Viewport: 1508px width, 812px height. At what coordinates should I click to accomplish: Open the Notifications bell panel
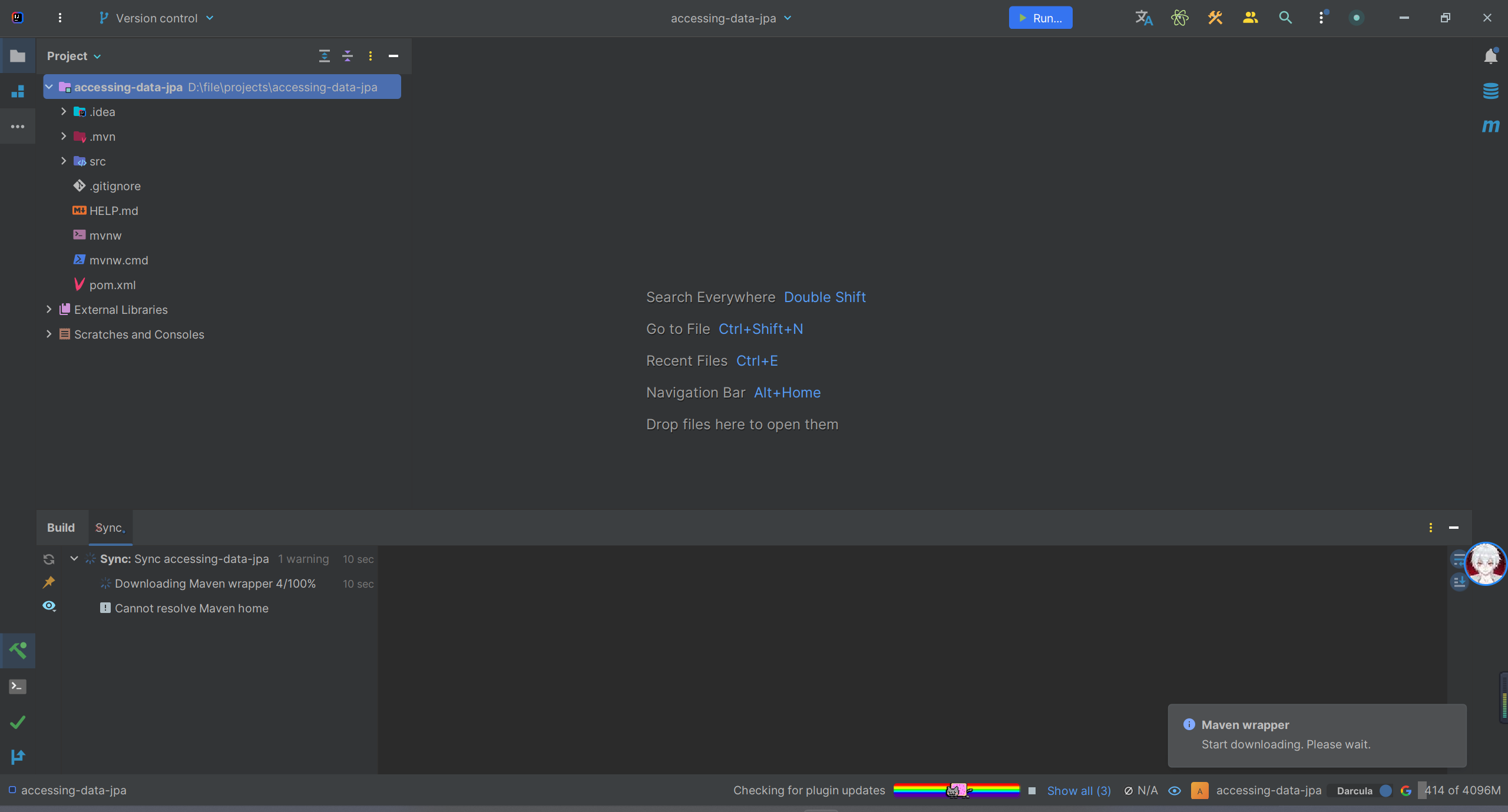click(x=1490, y=56)
